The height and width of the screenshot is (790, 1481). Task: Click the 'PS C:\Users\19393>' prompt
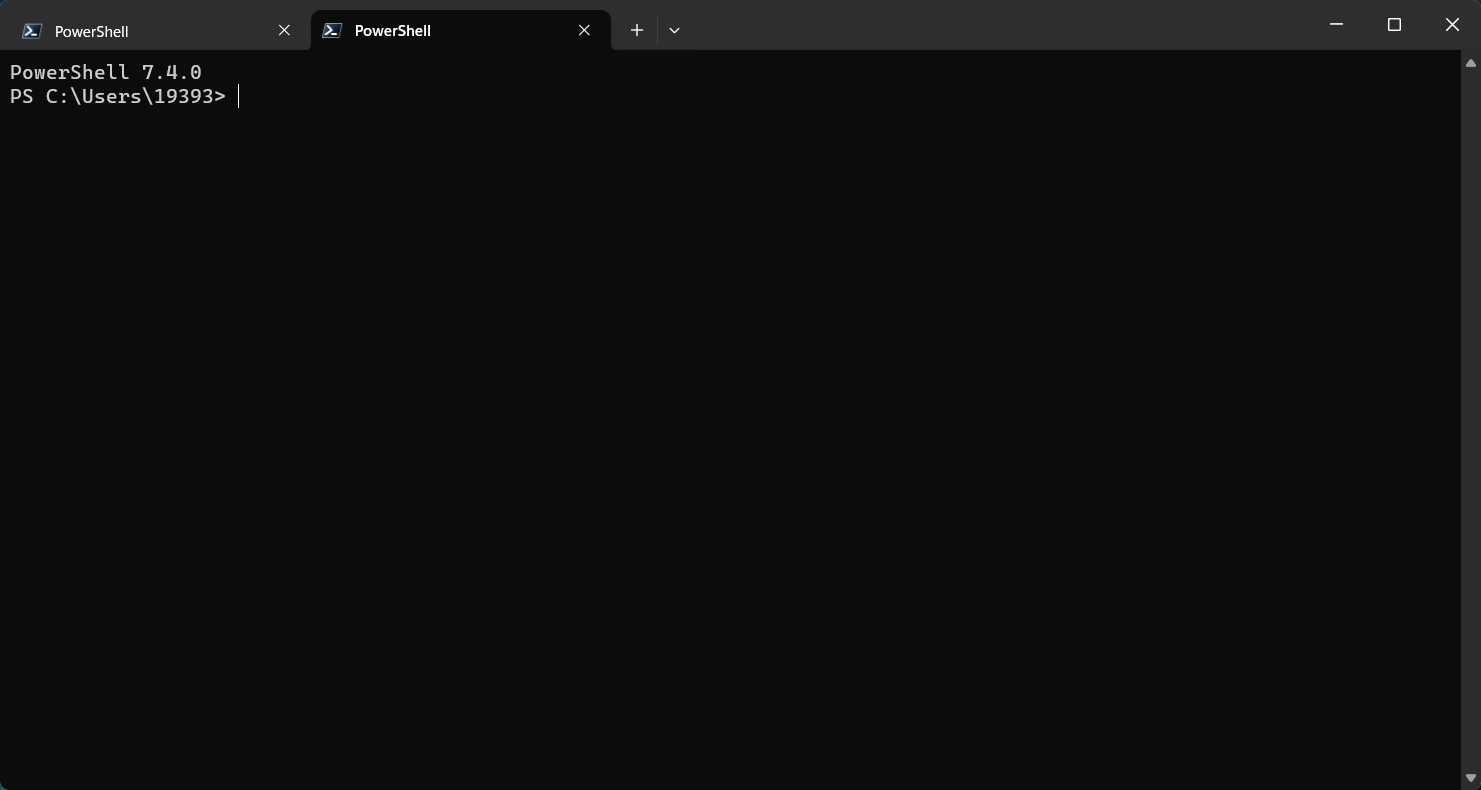click(x=118, y=96)
